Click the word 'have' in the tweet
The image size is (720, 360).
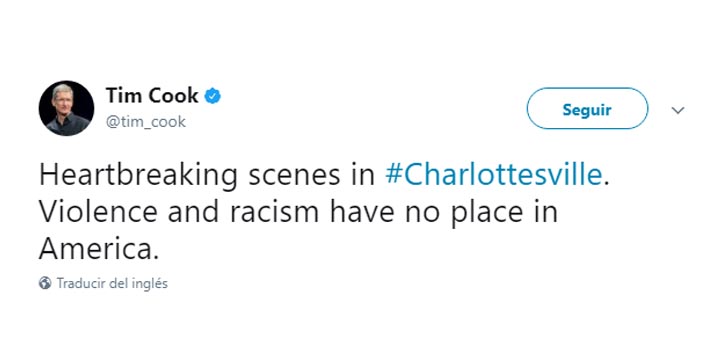[x=362, y=214]
